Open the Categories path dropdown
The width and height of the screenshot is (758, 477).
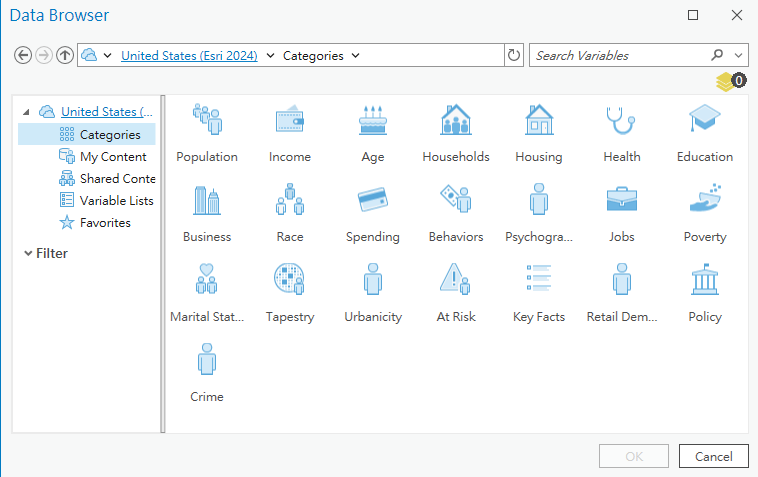click(356, 56)
